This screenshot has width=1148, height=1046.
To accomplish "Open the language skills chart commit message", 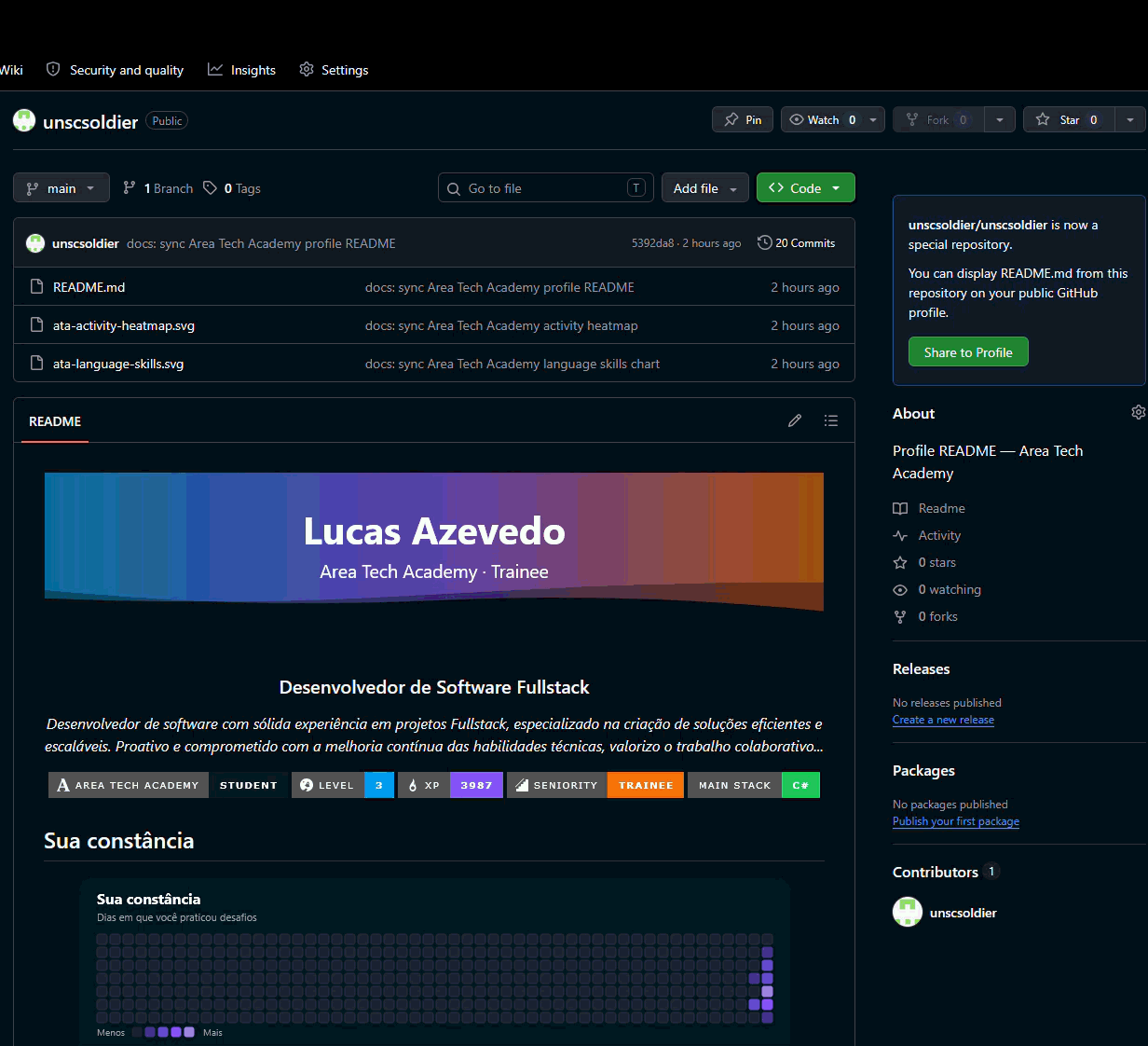I will (x=512, y=364).
